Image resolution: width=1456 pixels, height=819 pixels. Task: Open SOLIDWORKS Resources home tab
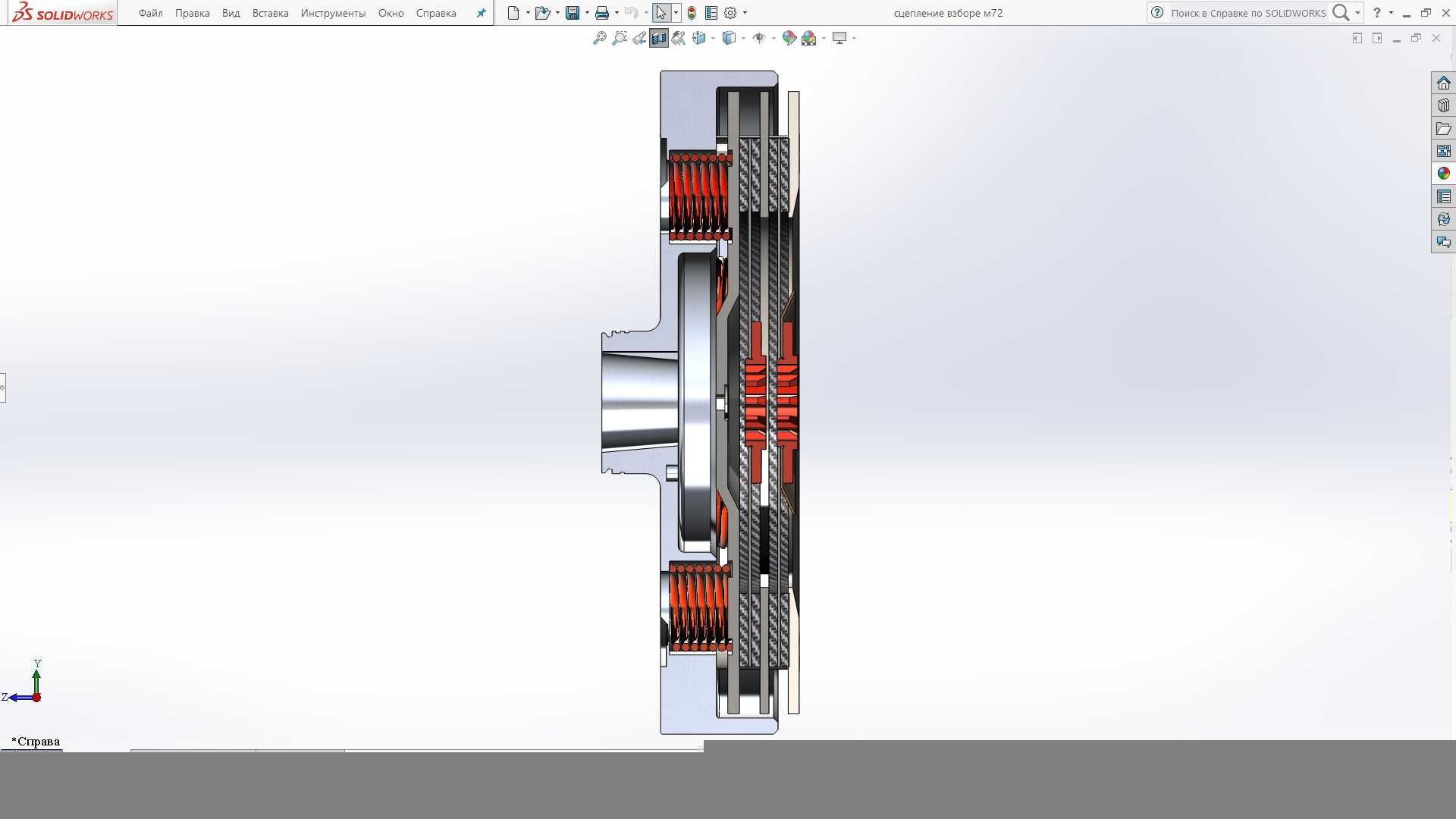(x=1443, y=83)
